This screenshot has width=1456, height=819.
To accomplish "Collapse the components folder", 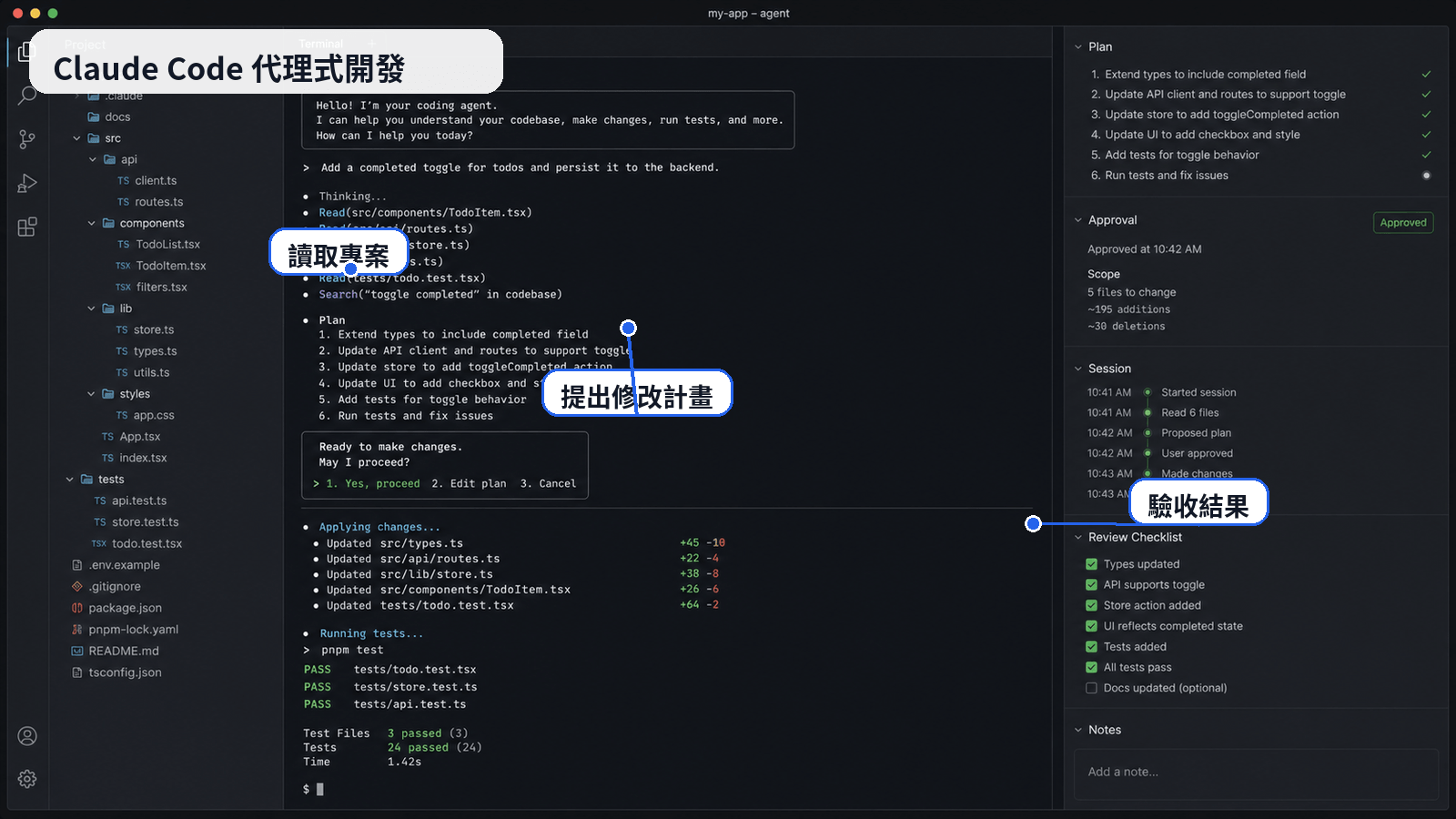I will point(91,223).
